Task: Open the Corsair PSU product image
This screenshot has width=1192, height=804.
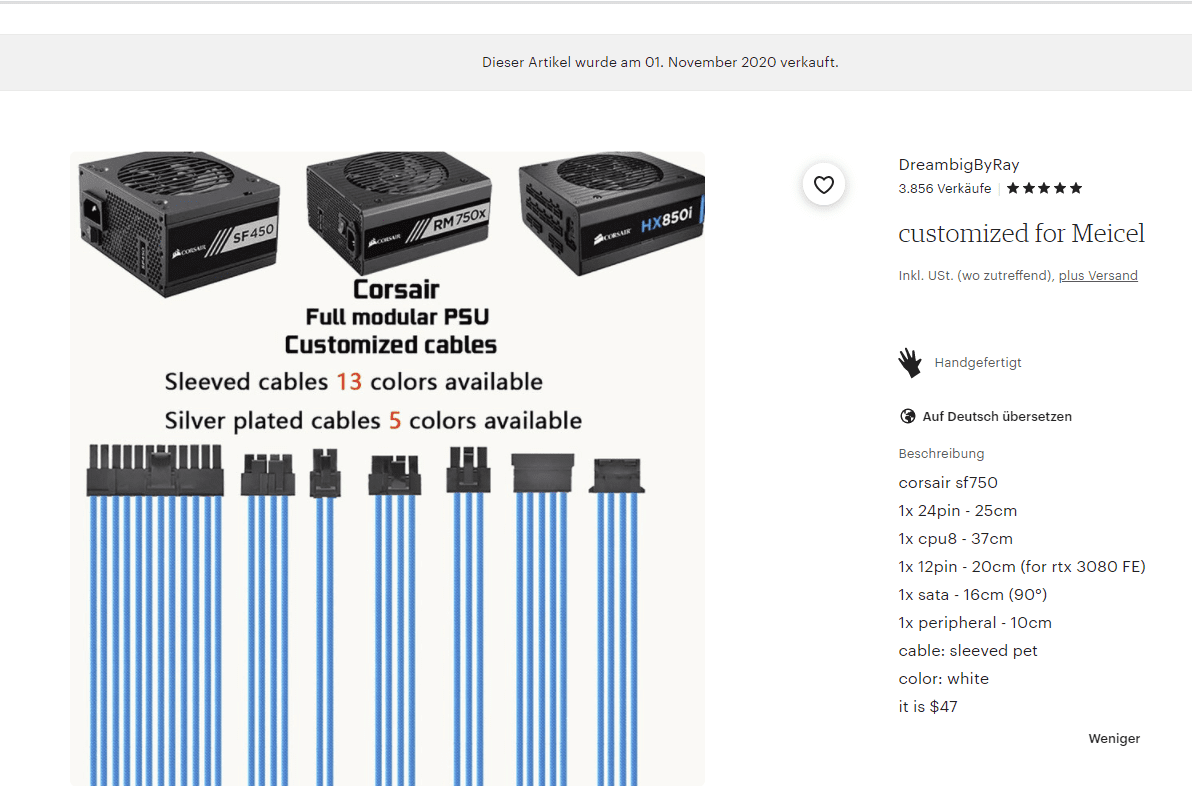Action: pyautogui.click(x=388, y=469)
